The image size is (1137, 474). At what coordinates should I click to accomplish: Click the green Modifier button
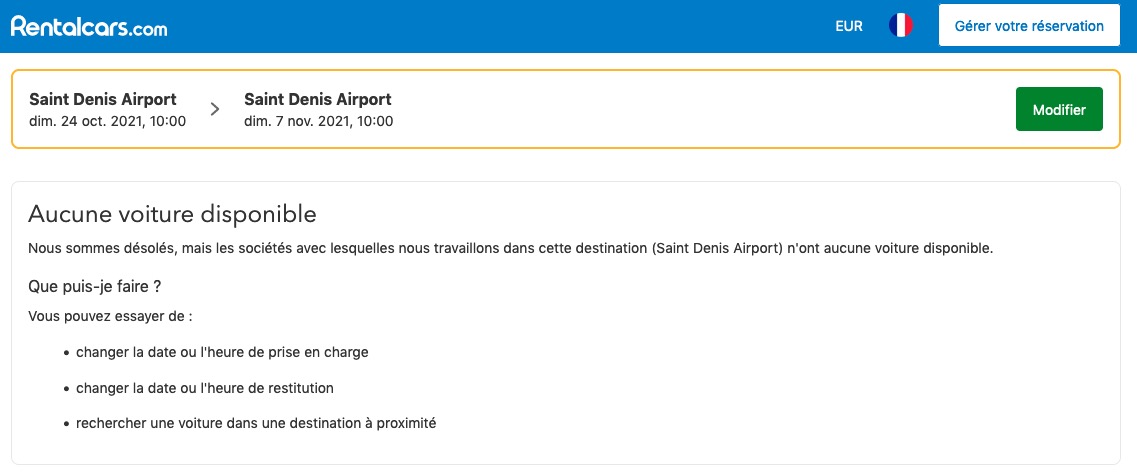(1059, 109)
